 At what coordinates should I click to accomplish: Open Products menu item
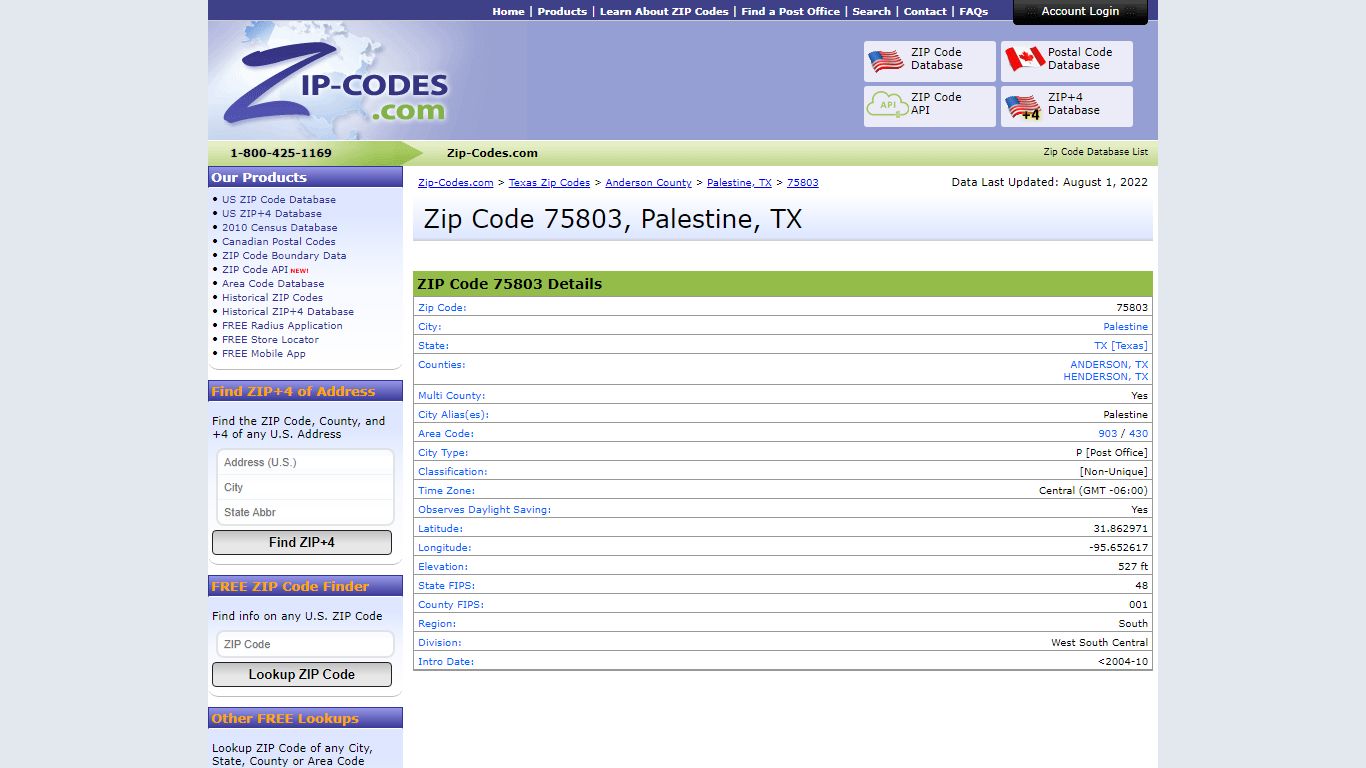click(x=562, y=12)
